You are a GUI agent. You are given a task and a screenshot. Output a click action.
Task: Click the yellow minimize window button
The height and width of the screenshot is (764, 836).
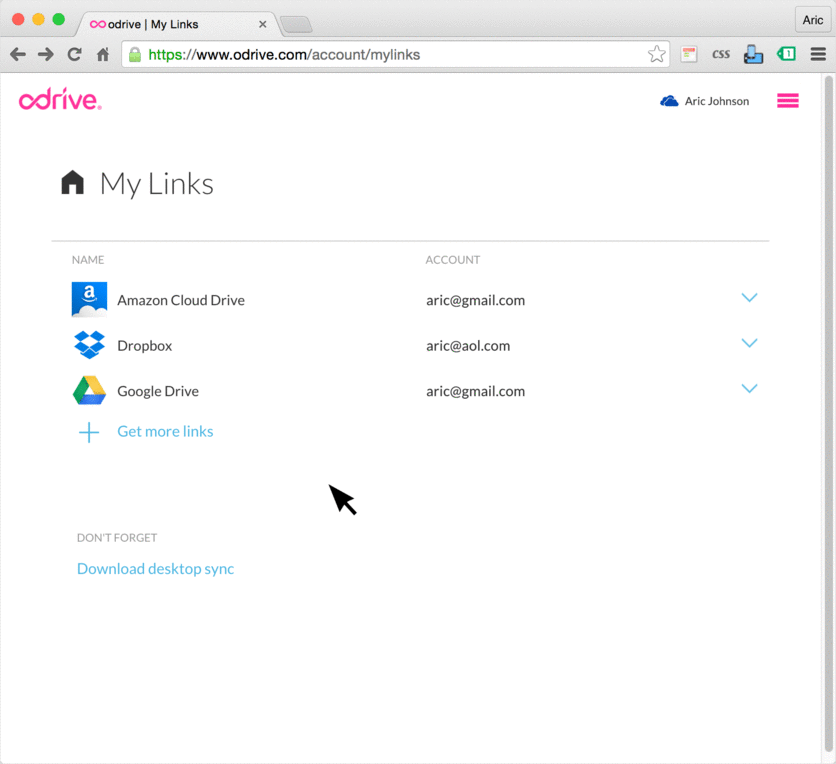tap(38, 20)
